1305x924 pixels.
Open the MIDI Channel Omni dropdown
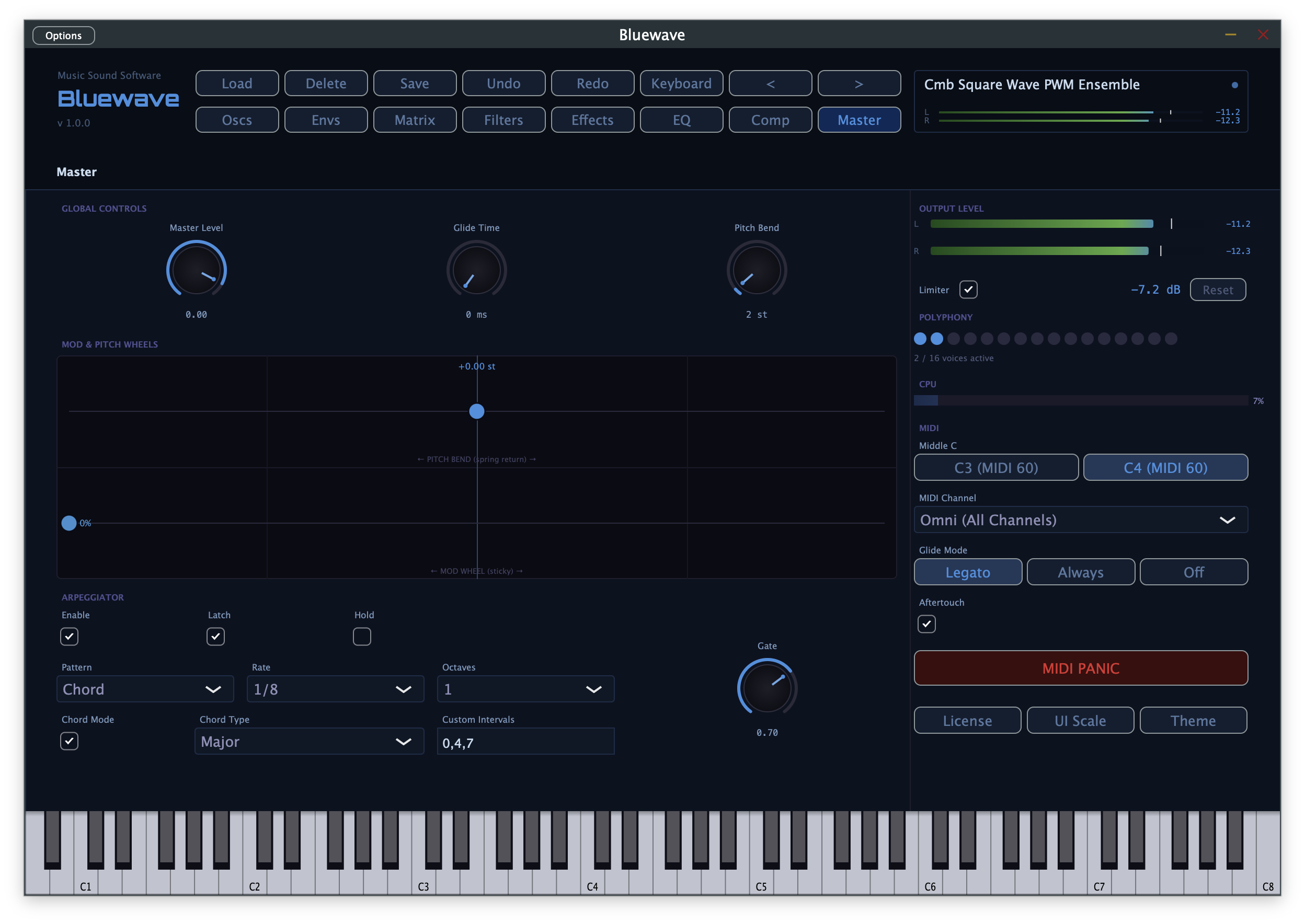pos(1080,519)
